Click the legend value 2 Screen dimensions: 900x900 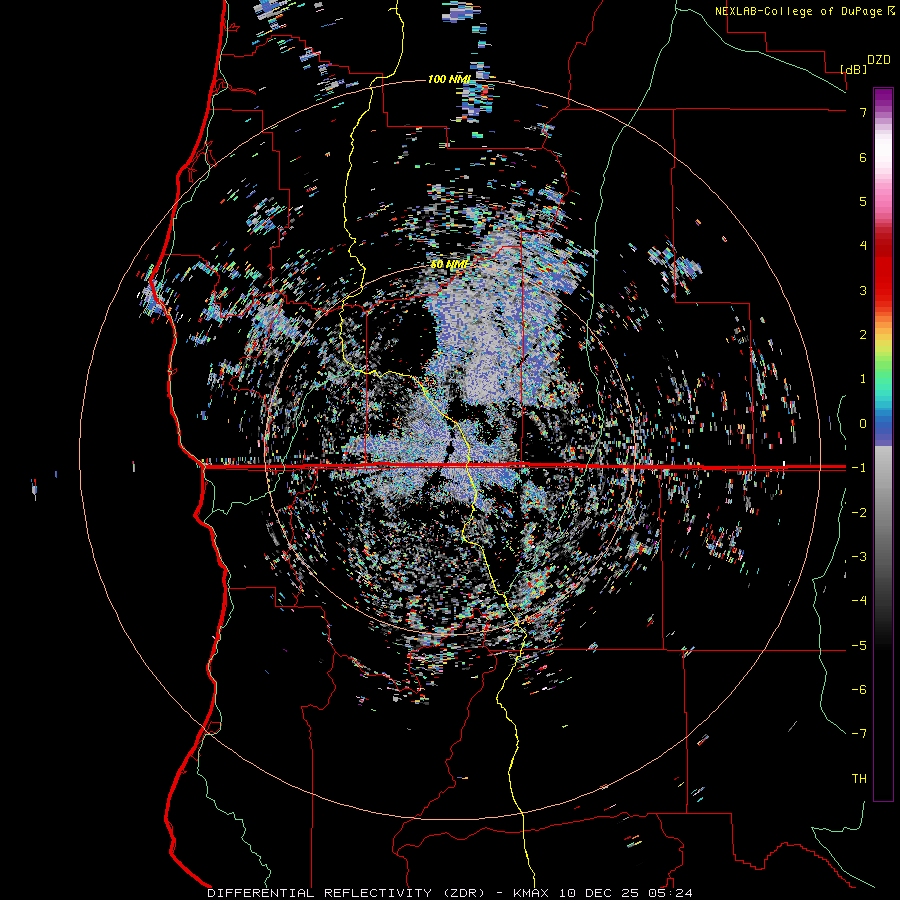pyautogui.click(x=863, y=335)
